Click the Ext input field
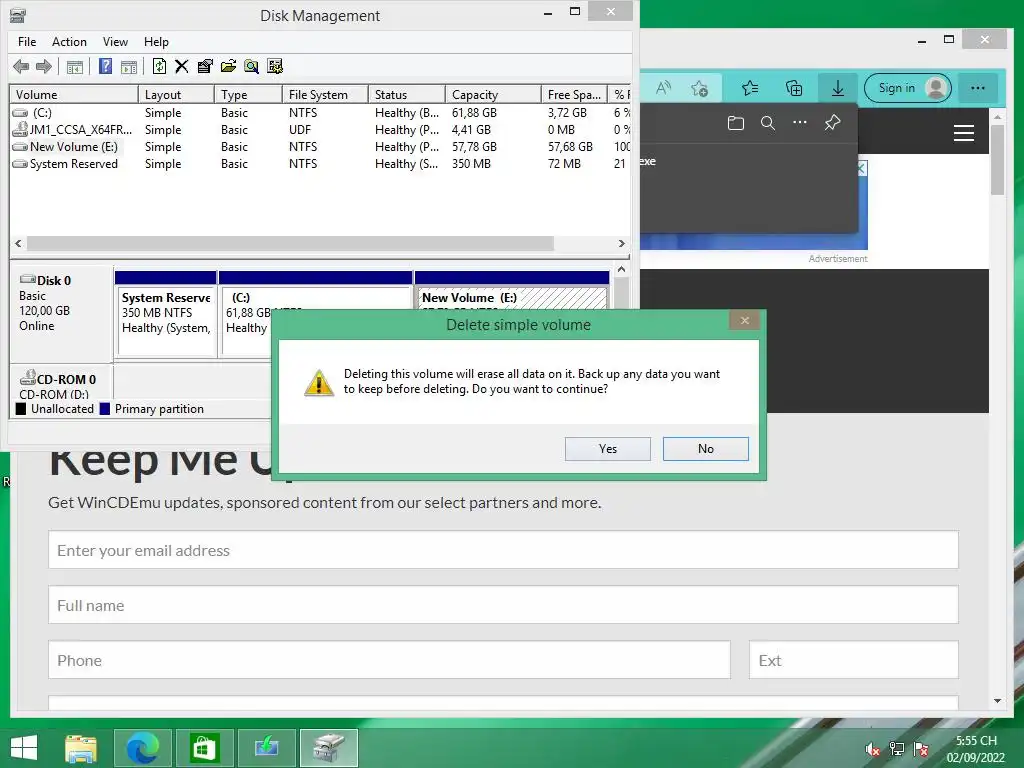 coord(854,660)
